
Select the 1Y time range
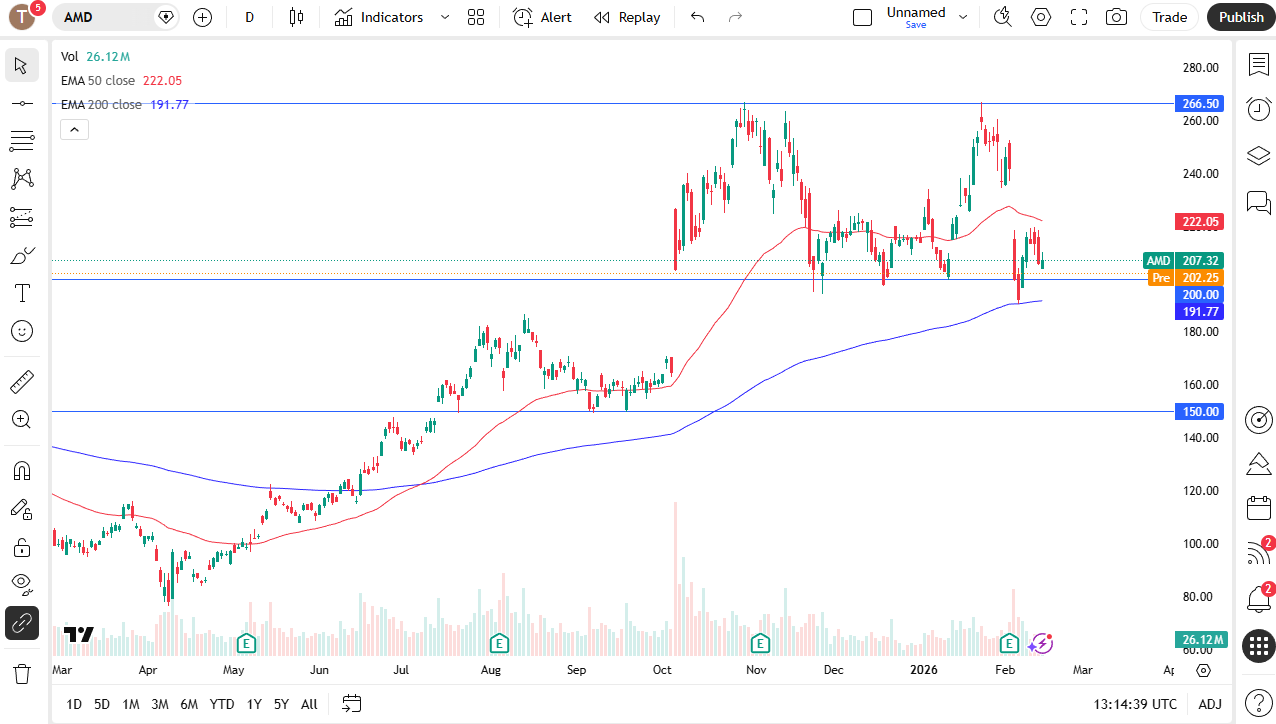(x=255, y=704)
